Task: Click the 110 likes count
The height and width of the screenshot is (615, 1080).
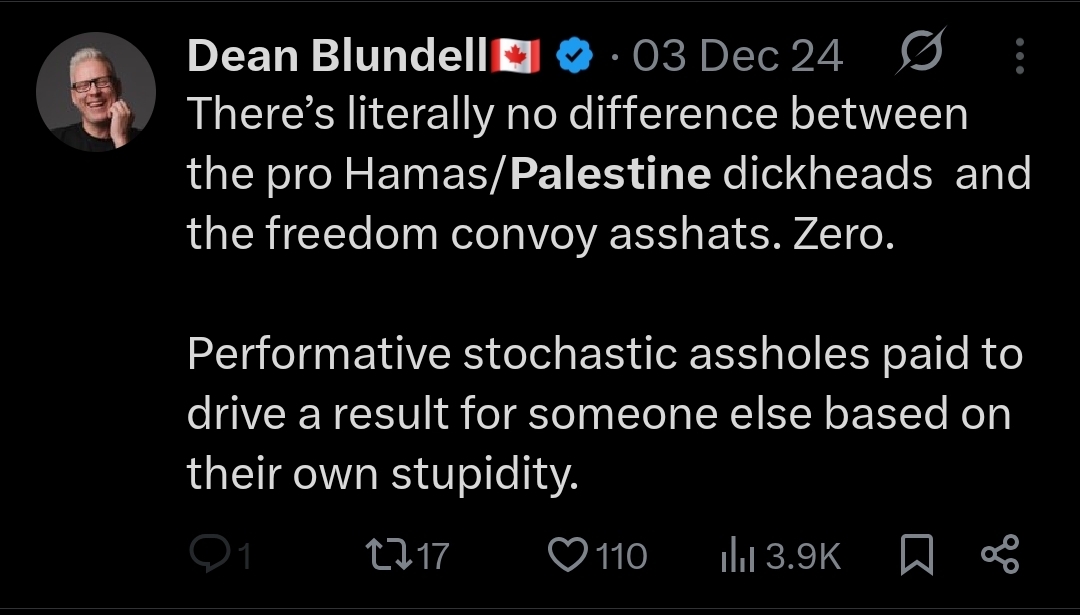Action: 621,556
